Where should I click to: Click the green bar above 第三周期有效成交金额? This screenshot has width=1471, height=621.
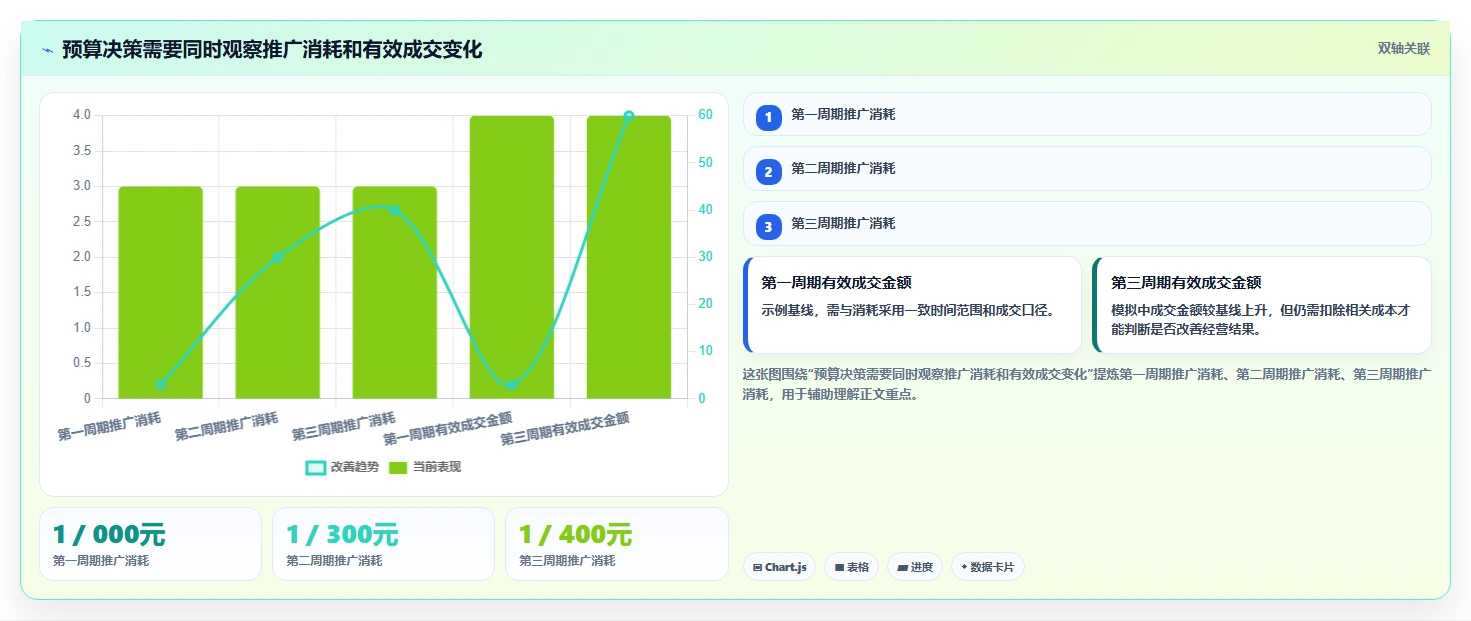[628, 257]
